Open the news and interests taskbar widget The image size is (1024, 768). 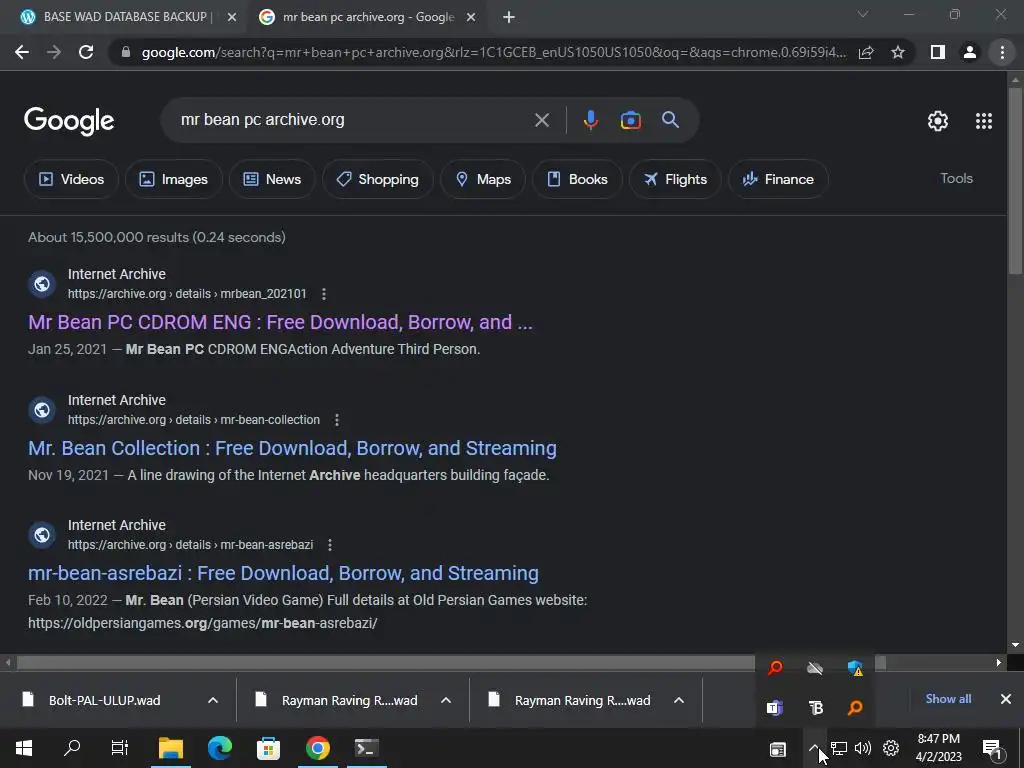click(777, 749)
